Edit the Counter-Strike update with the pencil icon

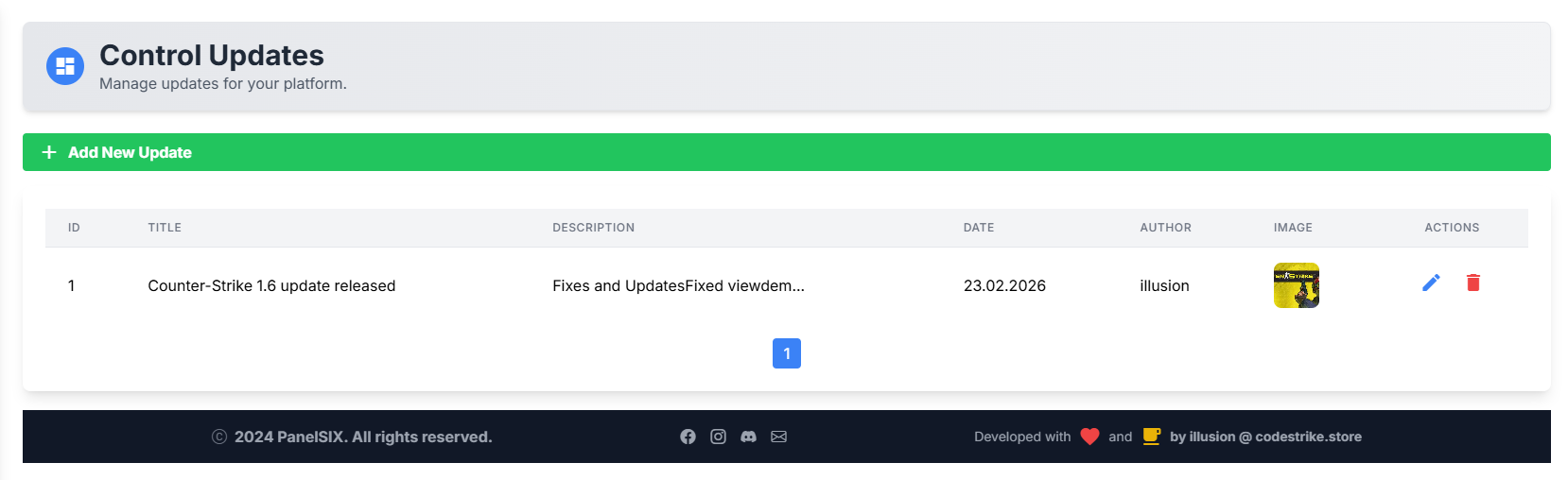[x=1431, y=283]
